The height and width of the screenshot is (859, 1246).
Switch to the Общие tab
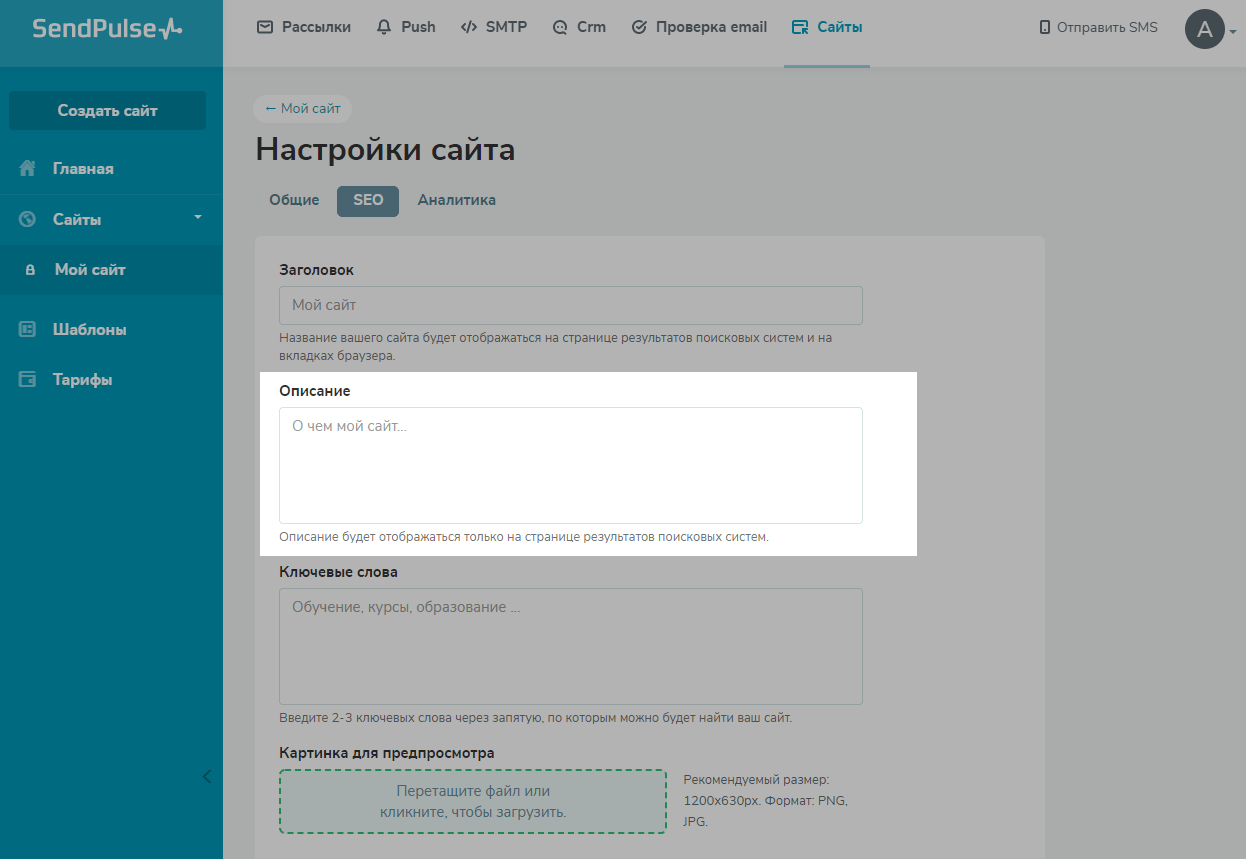293,200
